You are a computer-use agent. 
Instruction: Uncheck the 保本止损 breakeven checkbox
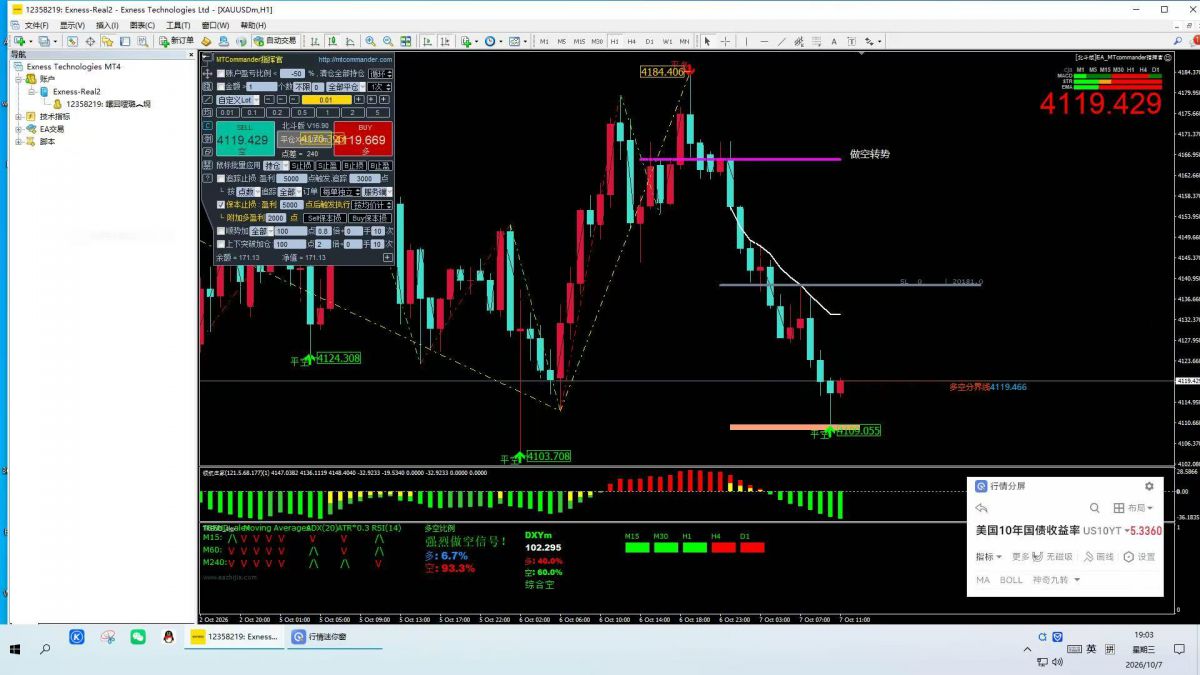[221, 204]
